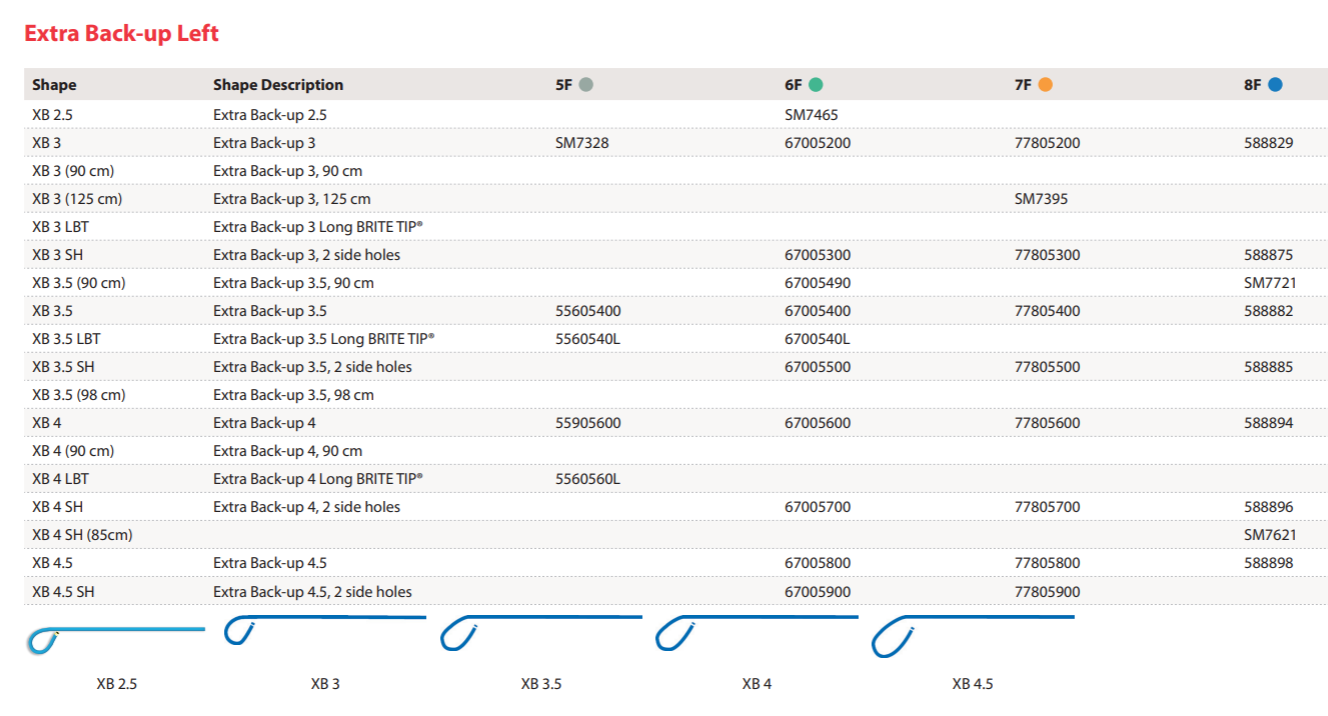Viewport: 1328px width, 716px height.
Task: Select part number SM7621
Action: tap(1270, 535)
